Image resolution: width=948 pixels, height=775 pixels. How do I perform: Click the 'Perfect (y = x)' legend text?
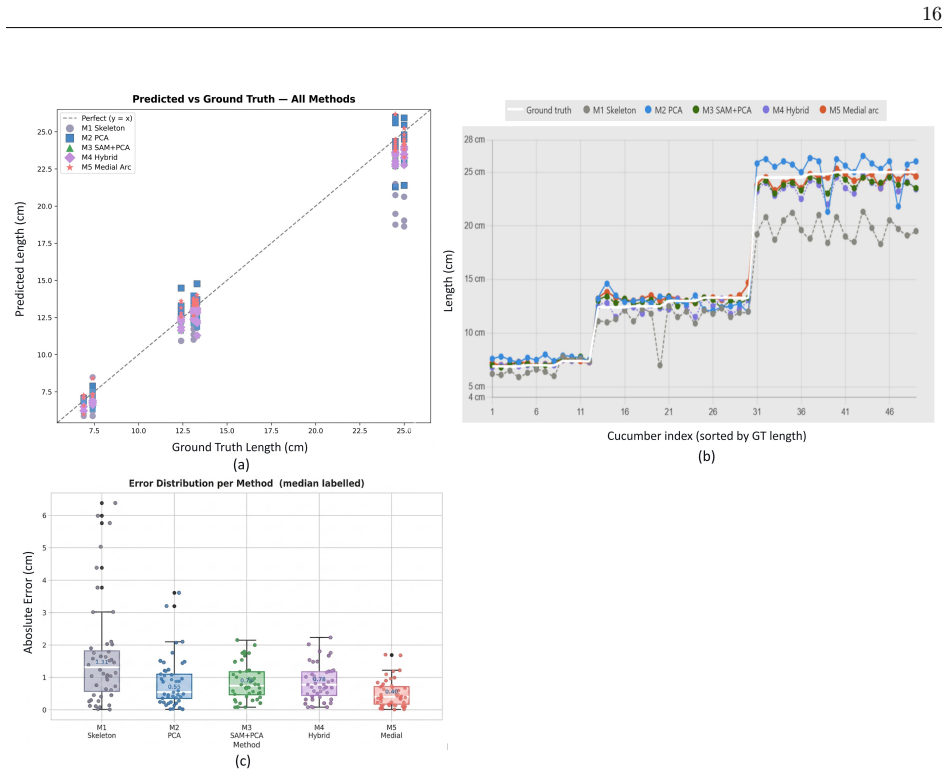[107, 118]
